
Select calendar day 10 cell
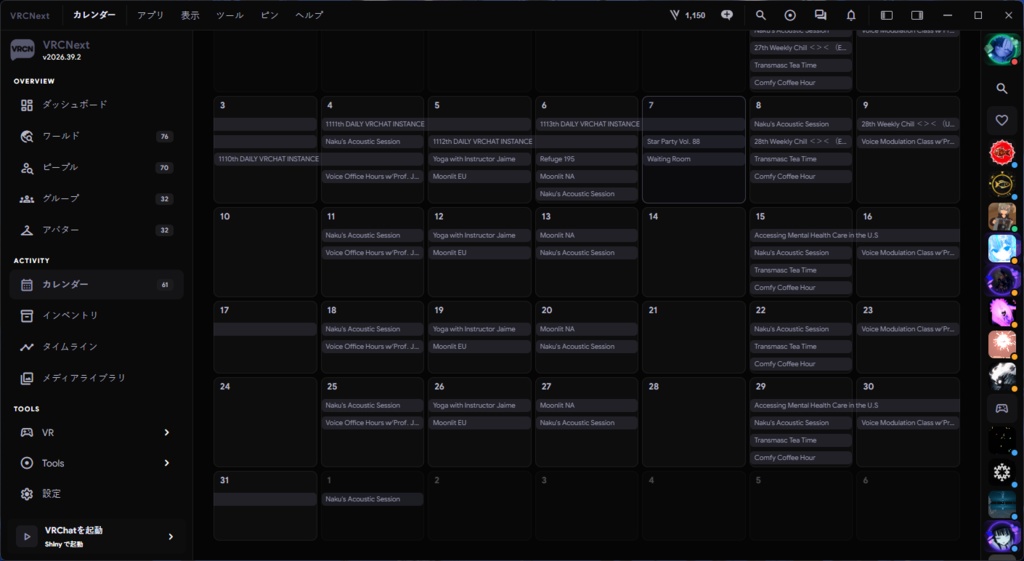click(x=265, y=252)
